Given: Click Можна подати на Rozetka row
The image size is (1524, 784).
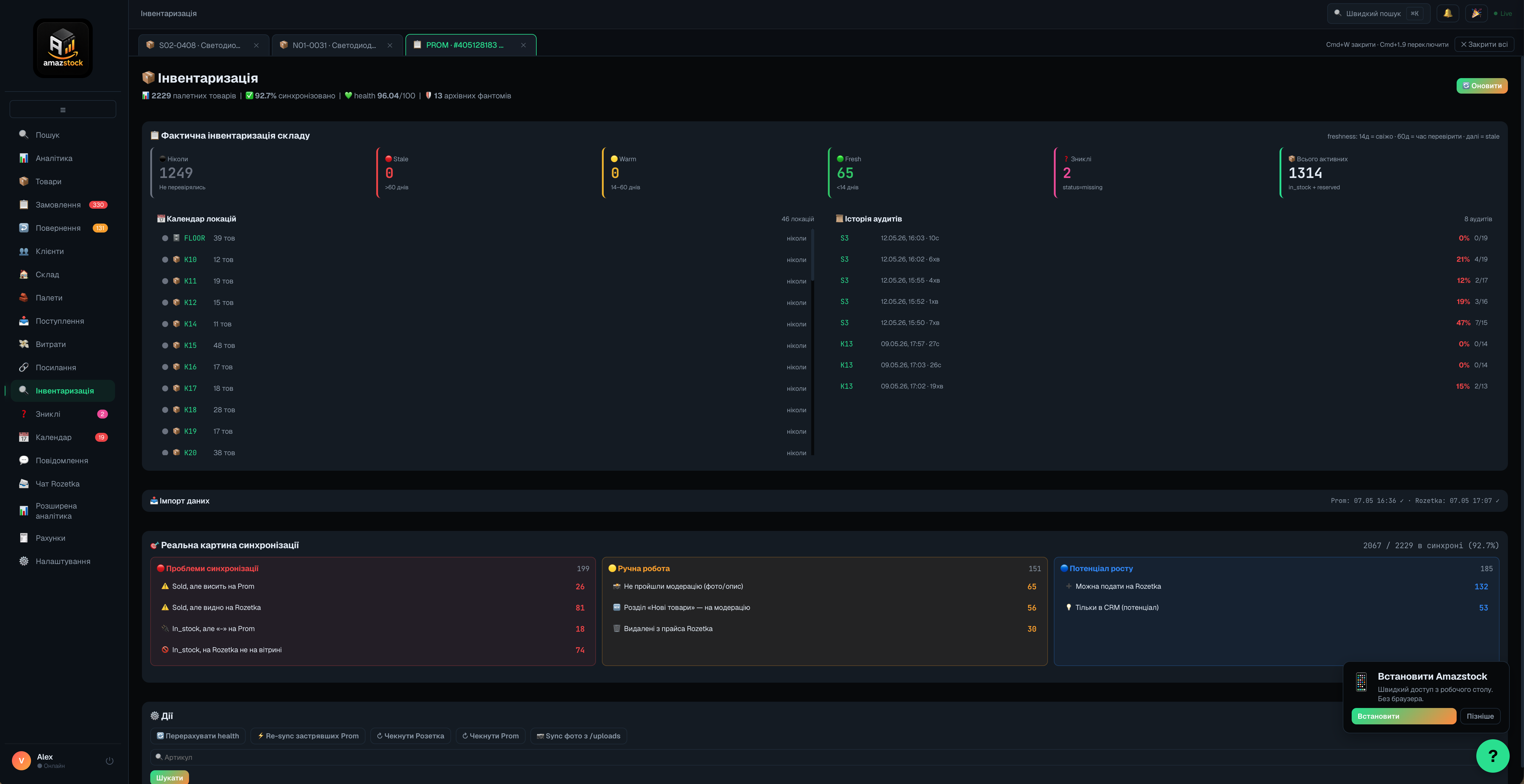Looking at the screenshot, I should (x=1276, y=586).
